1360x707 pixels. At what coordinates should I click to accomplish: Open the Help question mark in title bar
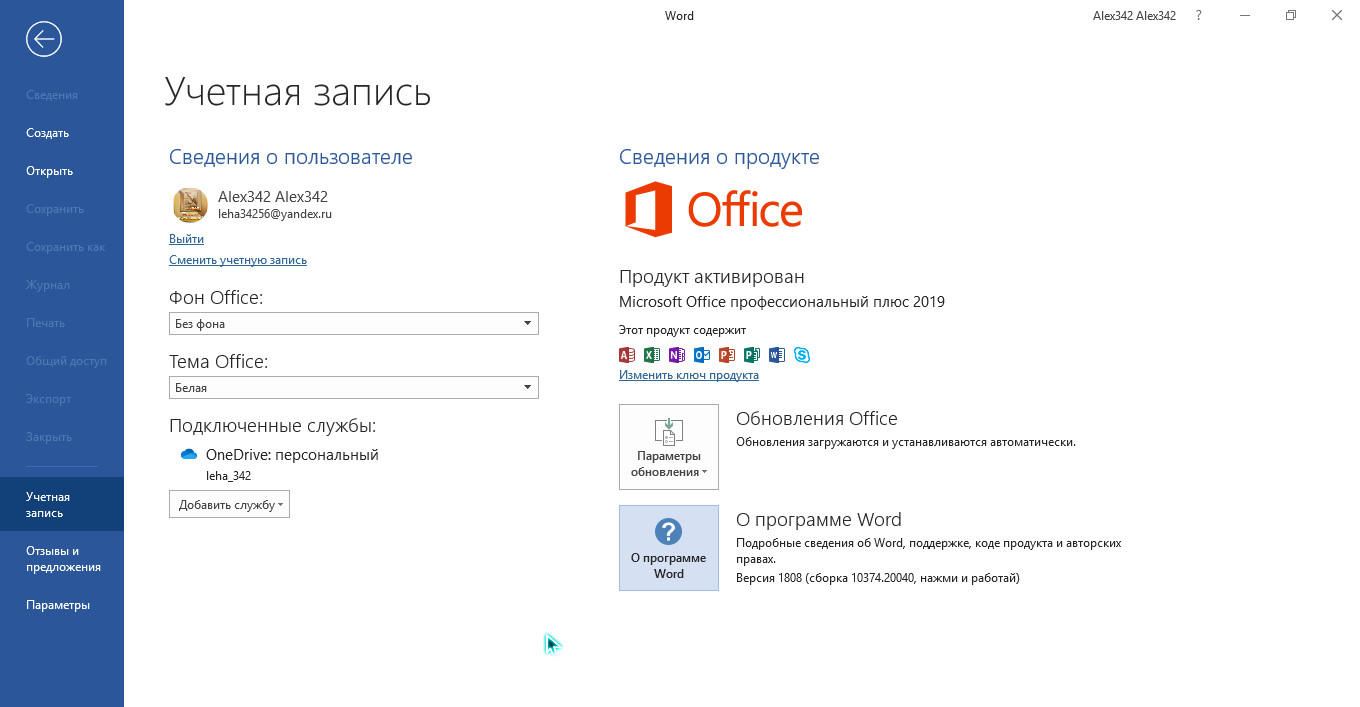tap(1199, 16)
